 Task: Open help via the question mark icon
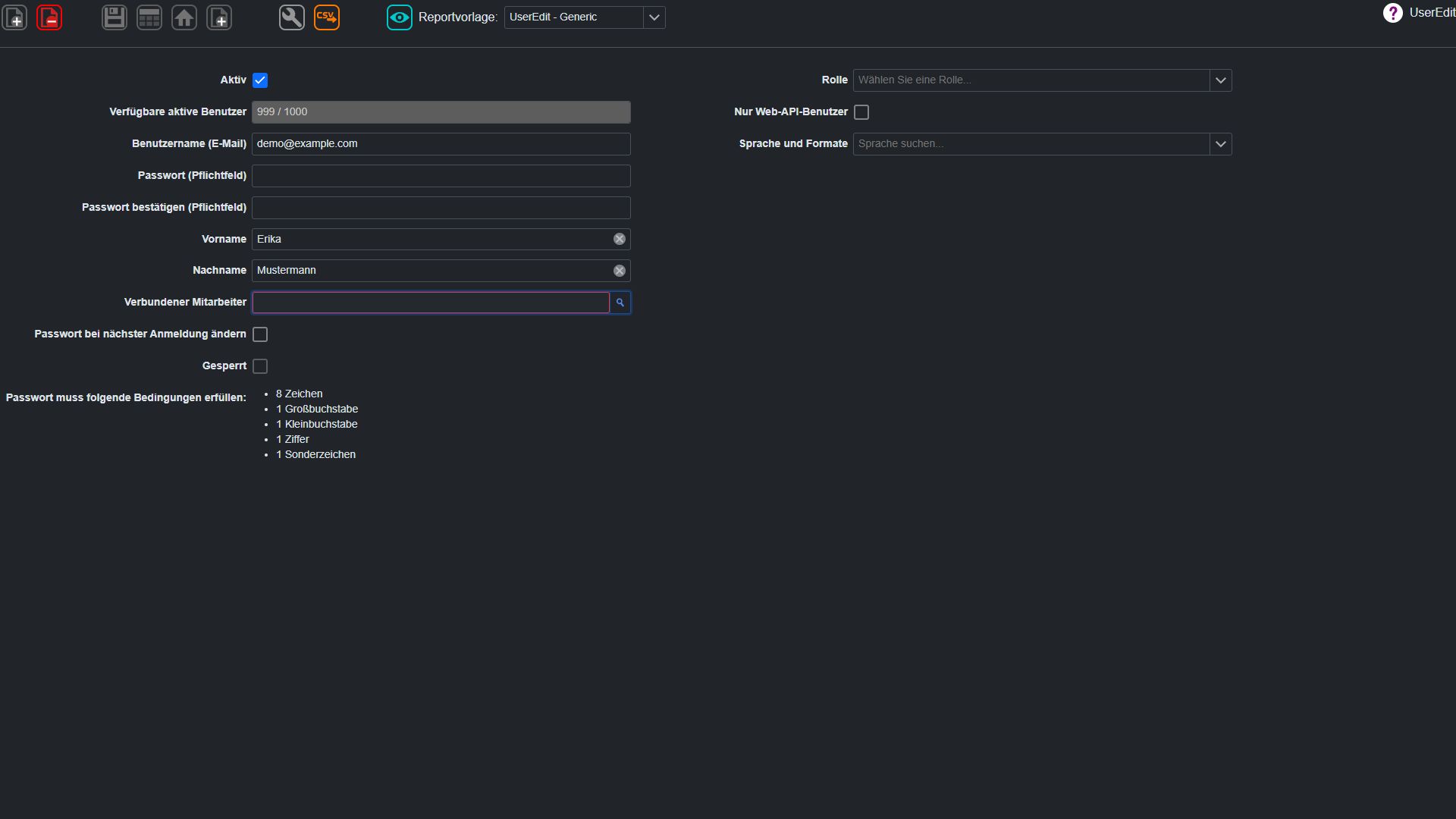coord(1392,13)
